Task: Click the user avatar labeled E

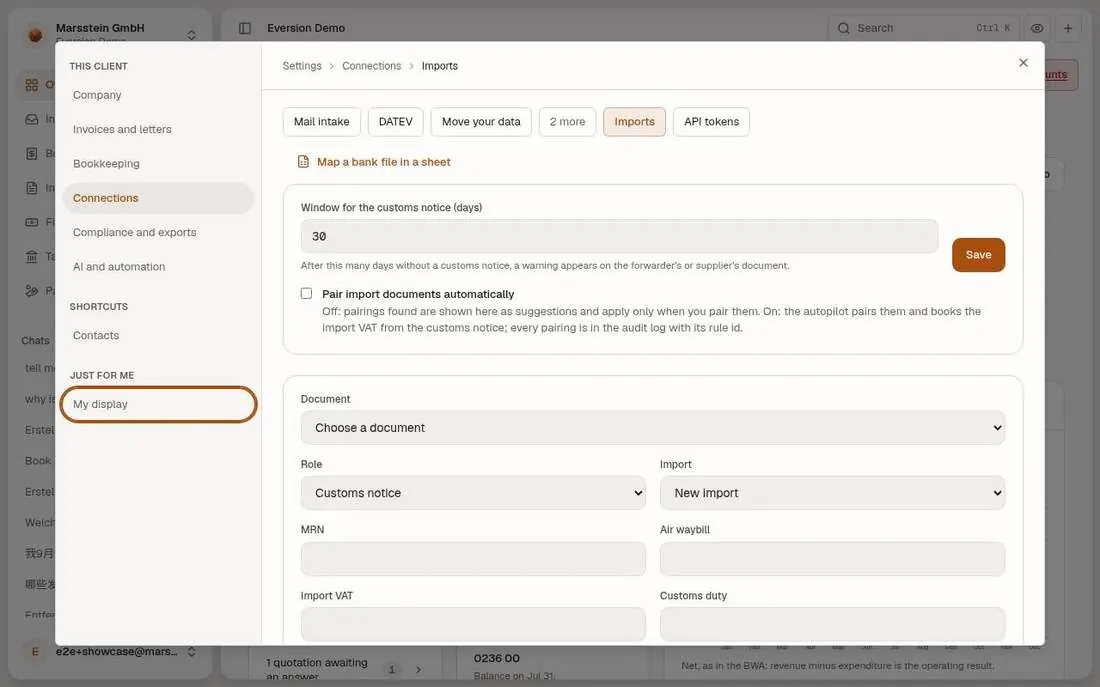Action: pos(35,652)
